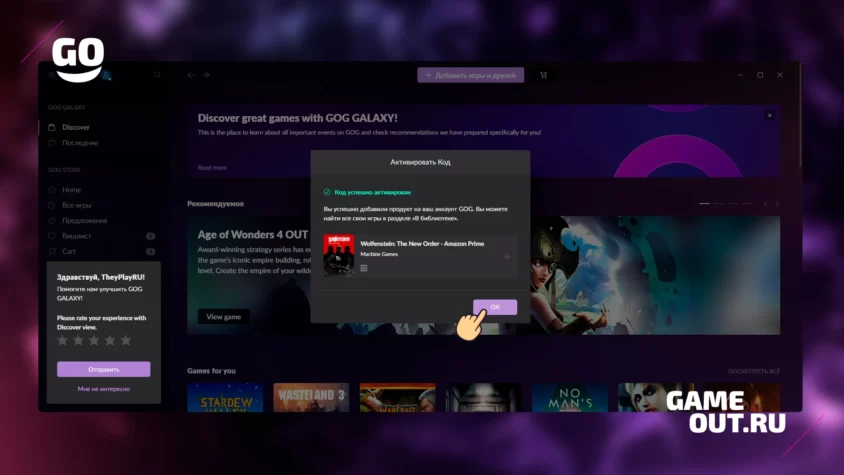Open Все игры in the sidebar
Screen dimensions: 844x475
coord(76,205)
